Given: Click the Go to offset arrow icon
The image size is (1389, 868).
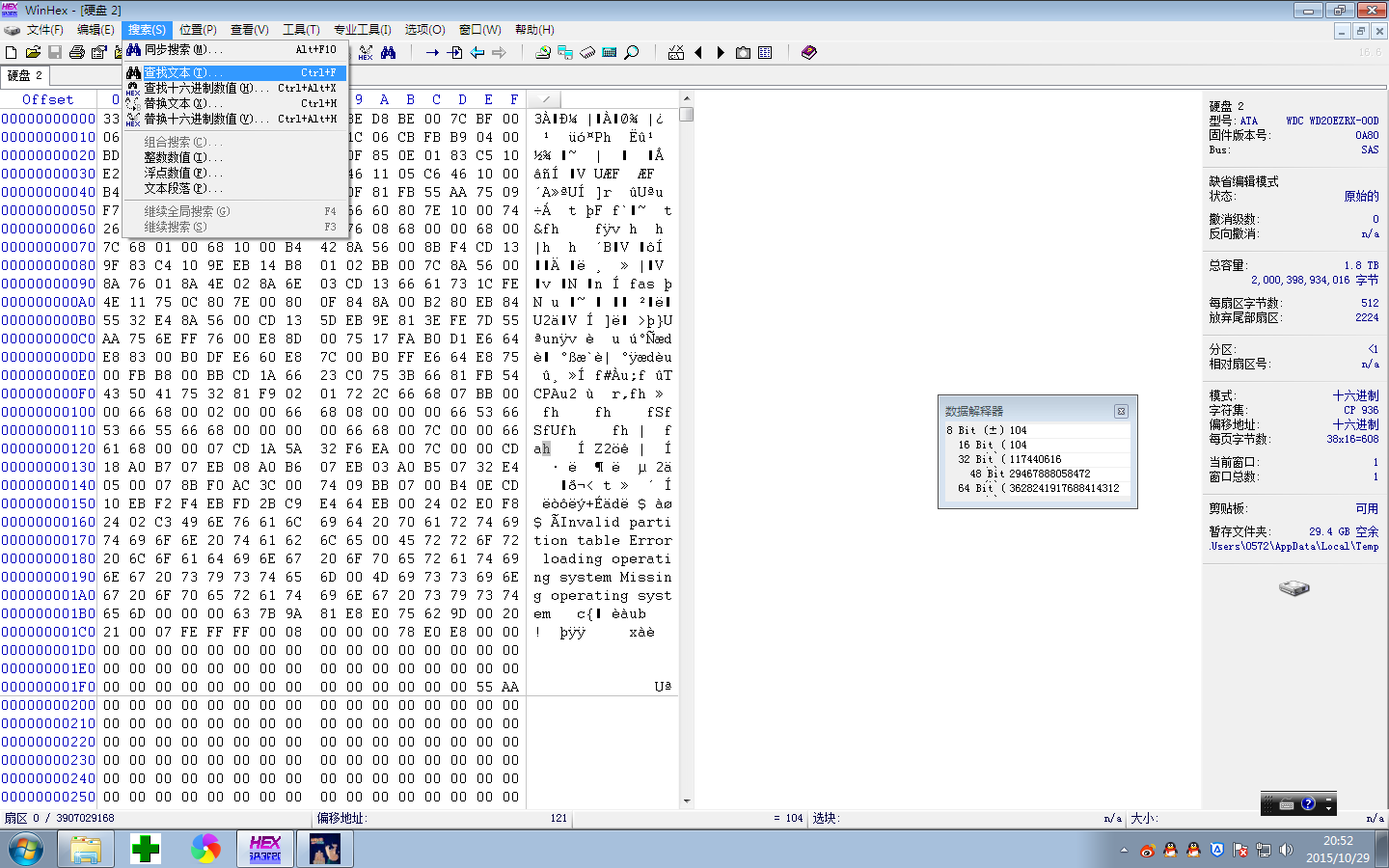Looking at the screenshot, I should [432, 52].
